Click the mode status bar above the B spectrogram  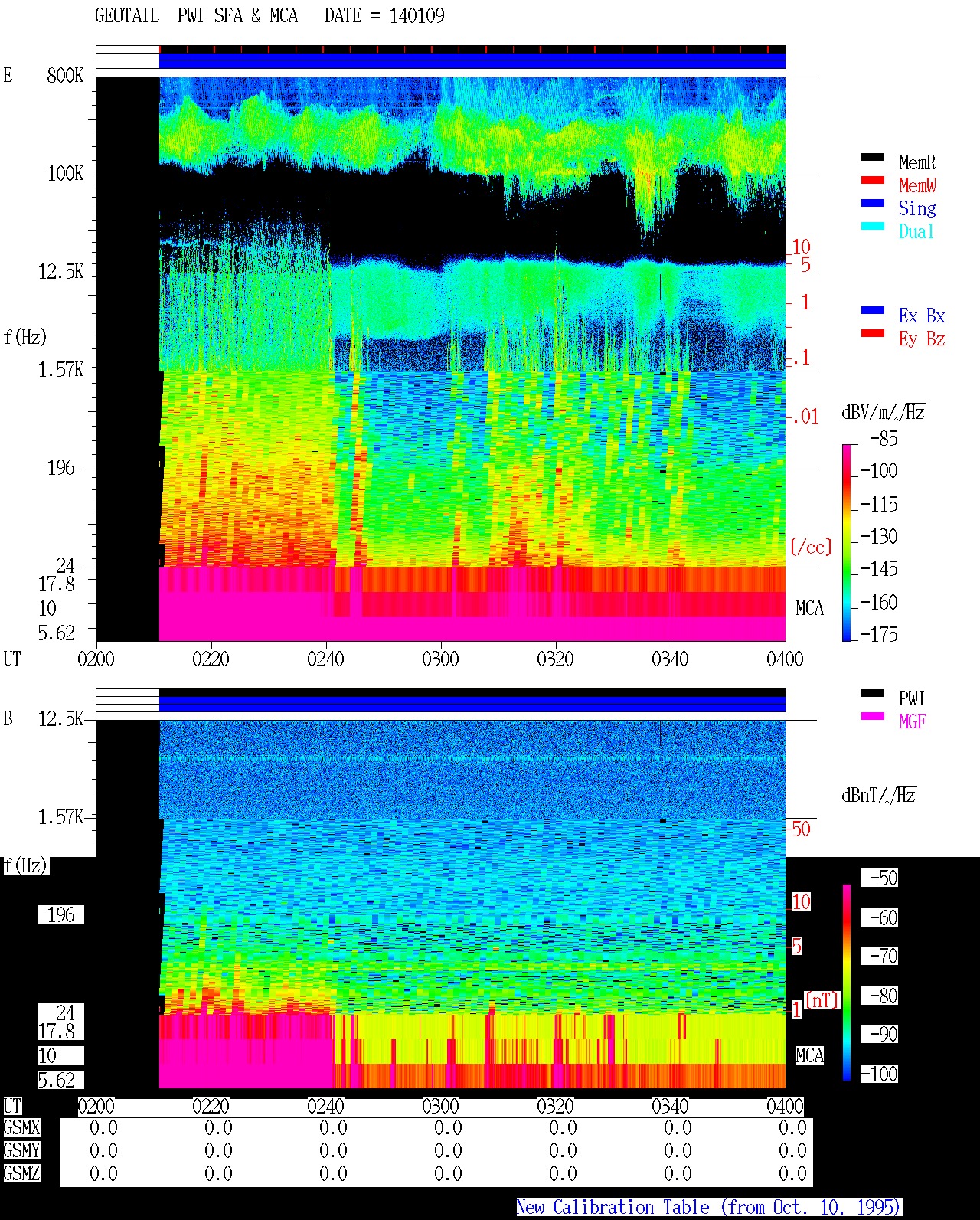[441, 701]
